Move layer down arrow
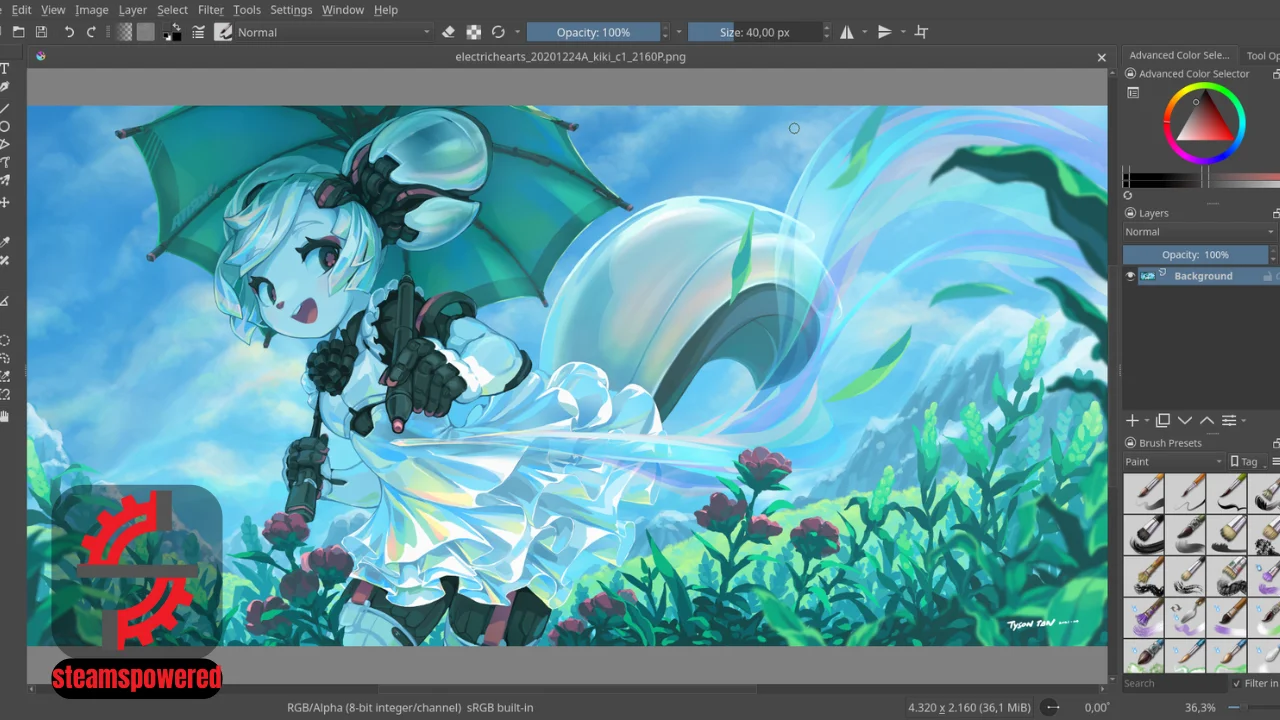The width and height of the screenshot is (1280, 720). pos(1185,421)
